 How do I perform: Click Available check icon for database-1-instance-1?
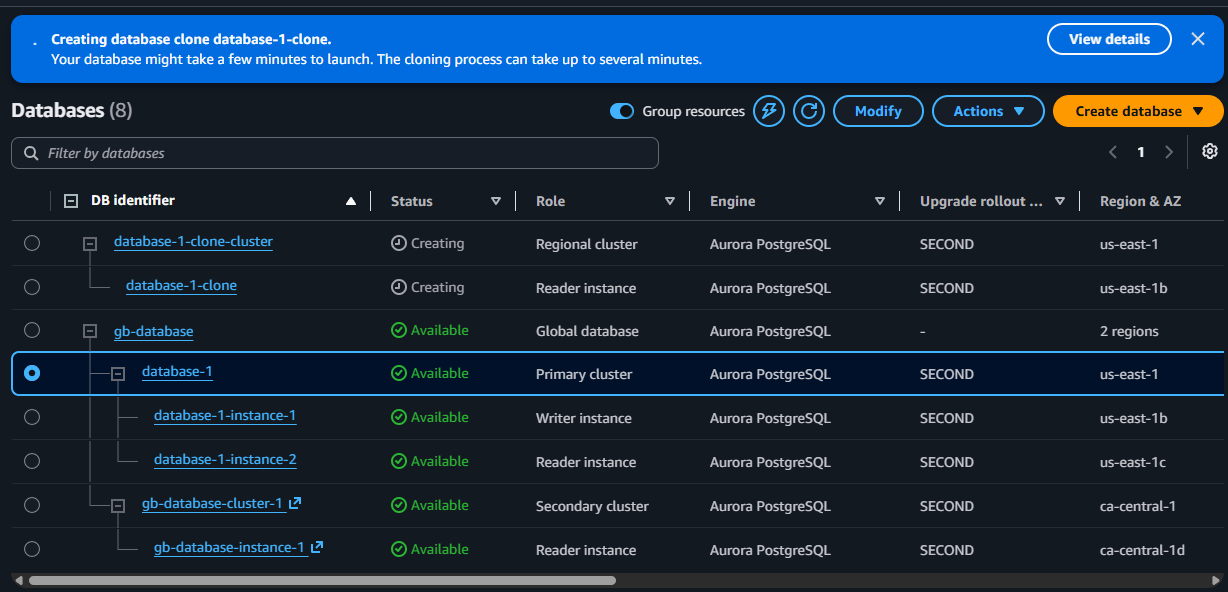(x=398, y=417)
